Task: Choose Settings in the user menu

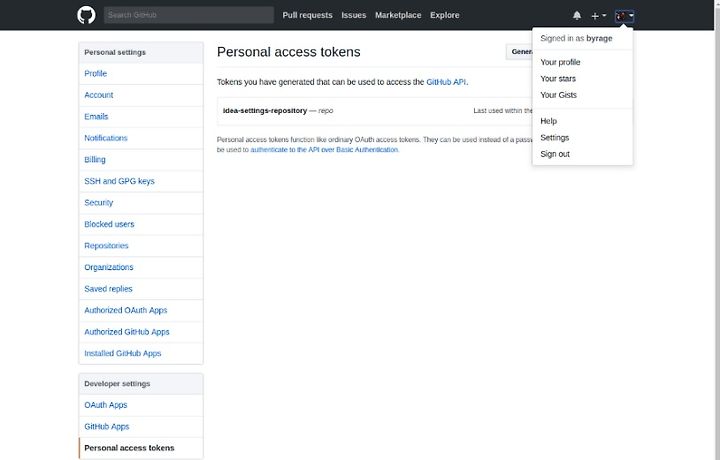Action: pyautogui.click(x=582, y=138)
